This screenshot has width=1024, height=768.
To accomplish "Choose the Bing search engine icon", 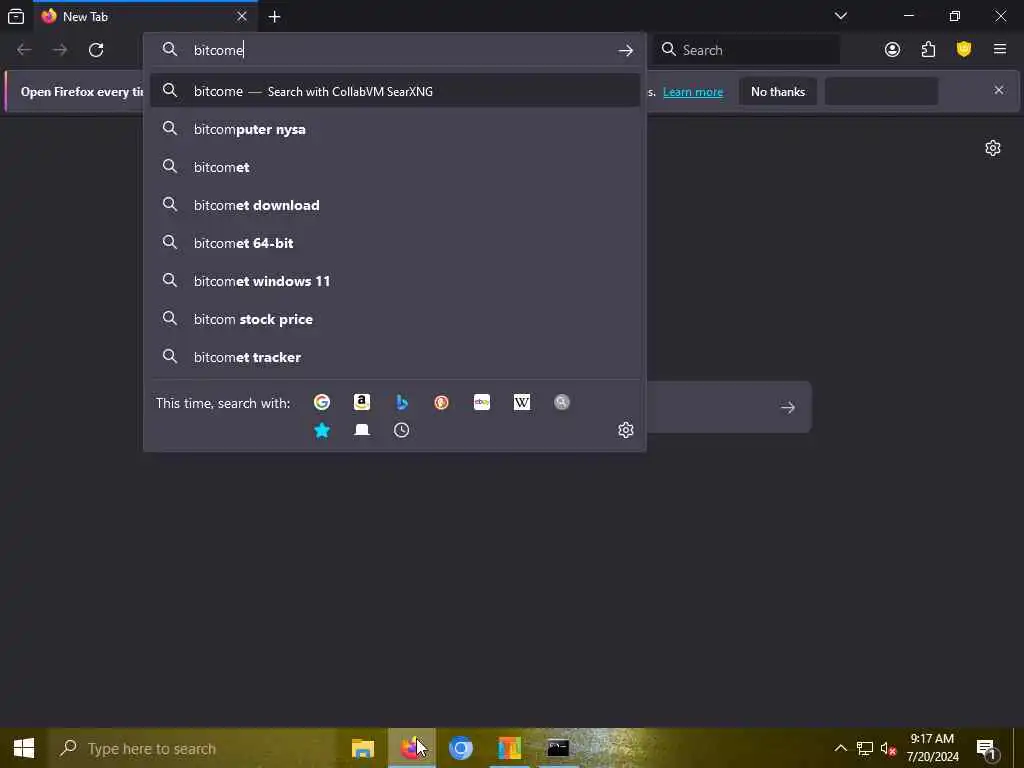I will pos(402,402).
